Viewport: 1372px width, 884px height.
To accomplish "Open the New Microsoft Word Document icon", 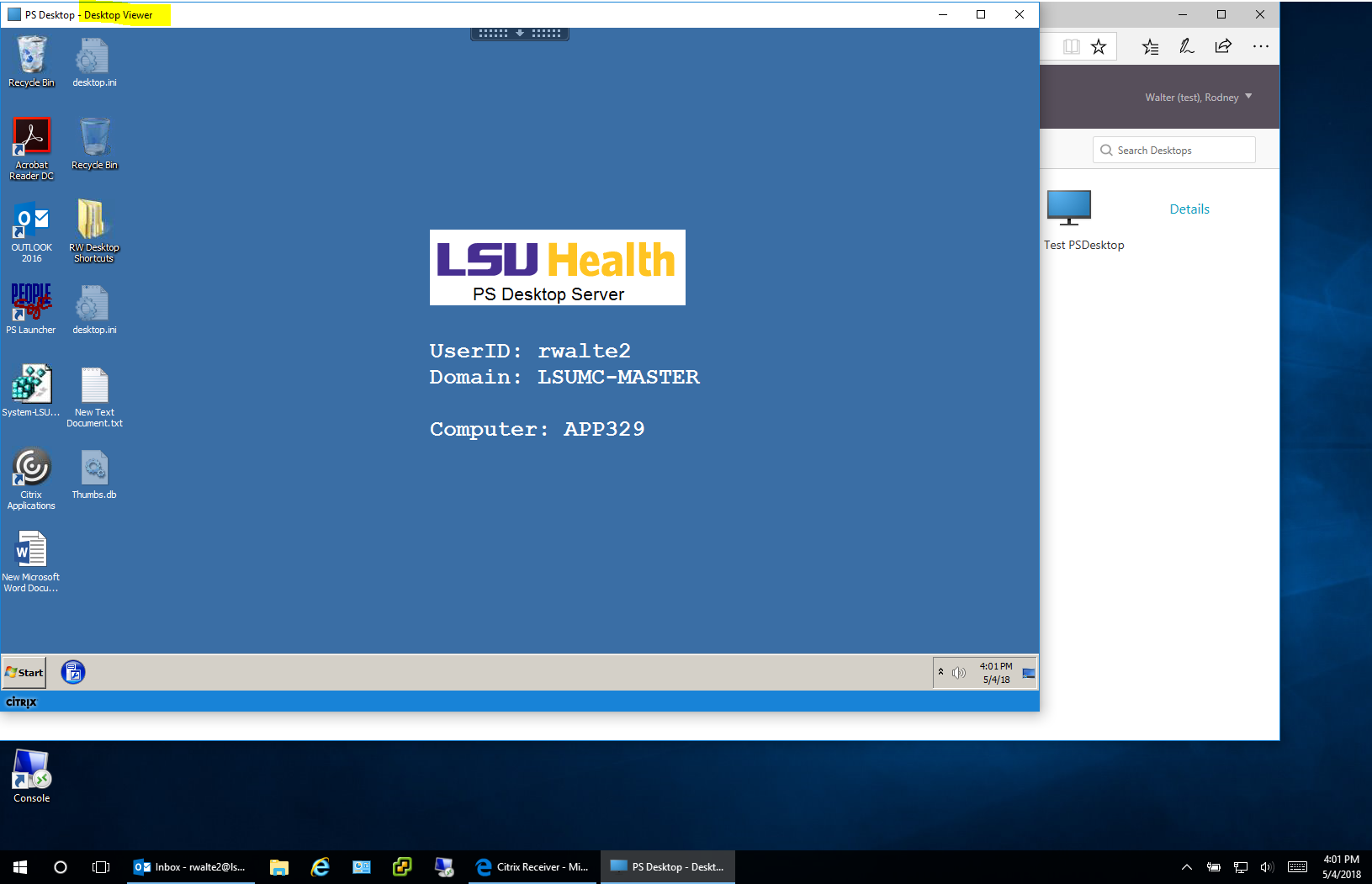I will [31, 550].
